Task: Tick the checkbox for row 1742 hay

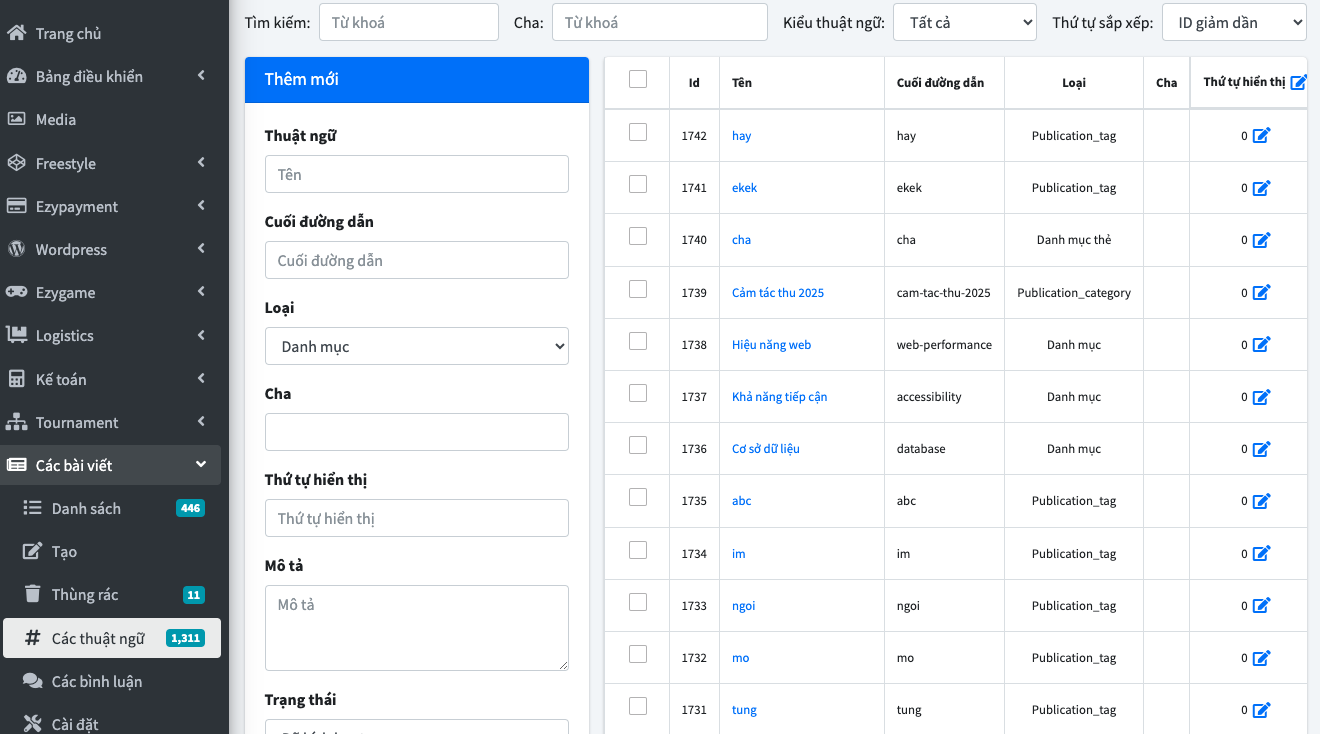Action: [x=638, y=132]
